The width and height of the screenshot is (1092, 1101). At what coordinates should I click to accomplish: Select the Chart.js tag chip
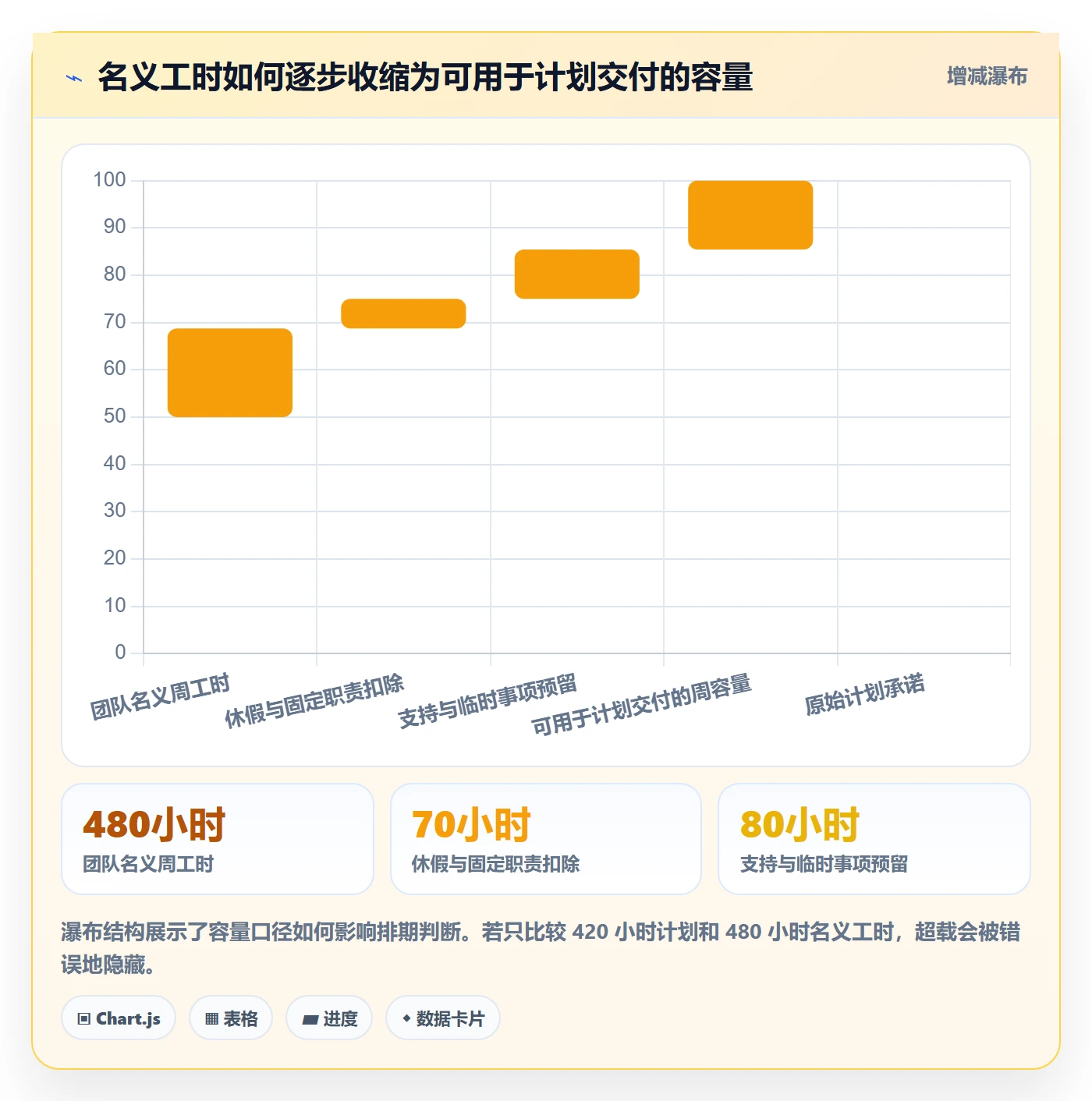[x=119, y=1018]
